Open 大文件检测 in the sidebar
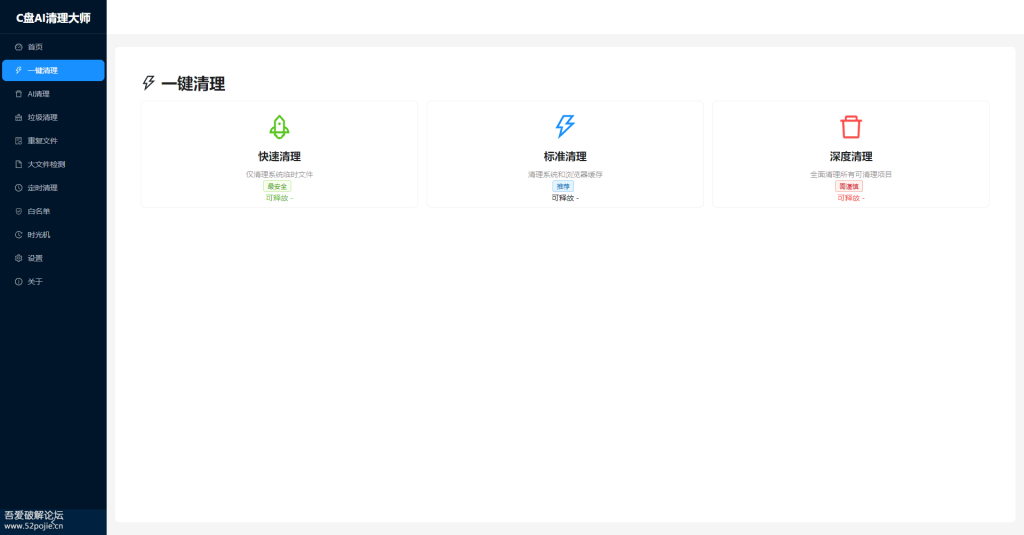The height and width of the screenshot is (535, 1024). coord(46,164)
